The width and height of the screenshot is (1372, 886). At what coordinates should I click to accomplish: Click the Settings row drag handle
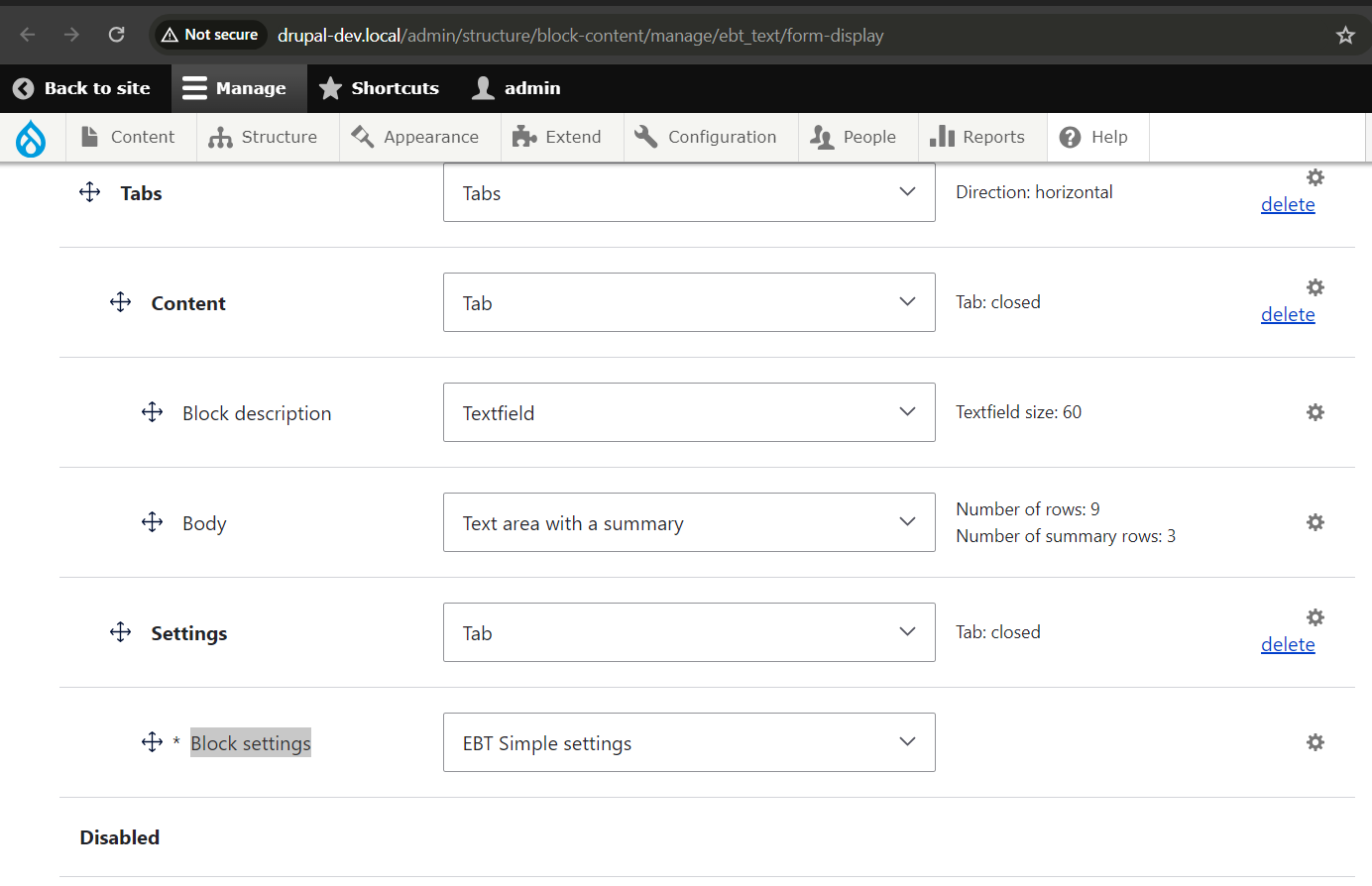[x=121, y=632]
